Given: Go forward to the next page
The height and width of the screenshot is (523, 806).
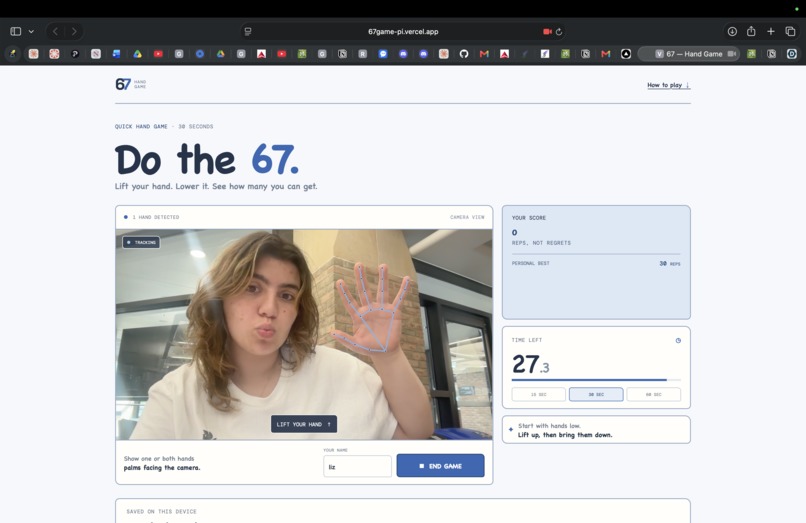Looking at the screenshot, I should click(74, 31).
